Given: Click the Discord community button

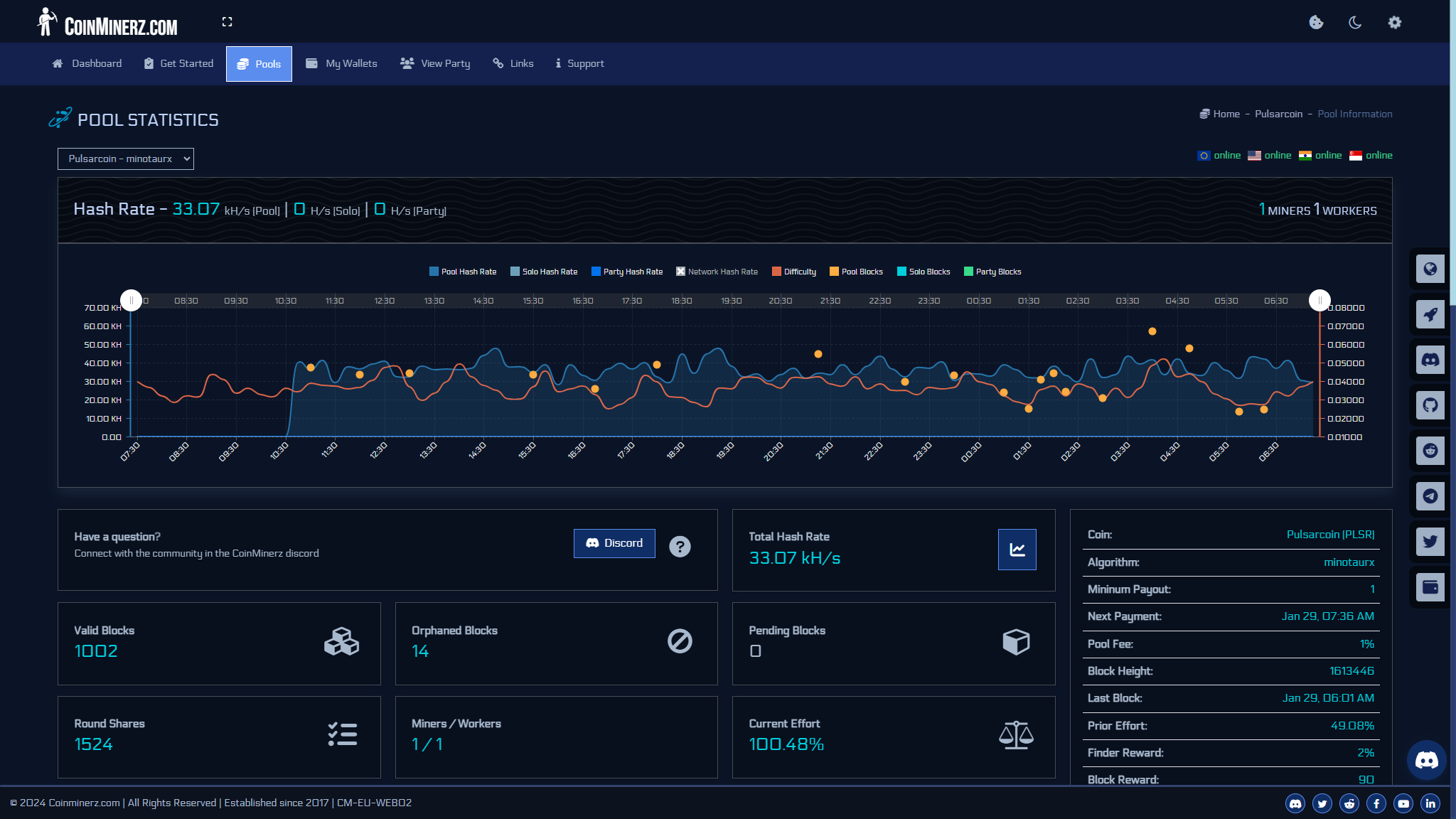Looking at the screenshot, I should click(x=614, y=543).
